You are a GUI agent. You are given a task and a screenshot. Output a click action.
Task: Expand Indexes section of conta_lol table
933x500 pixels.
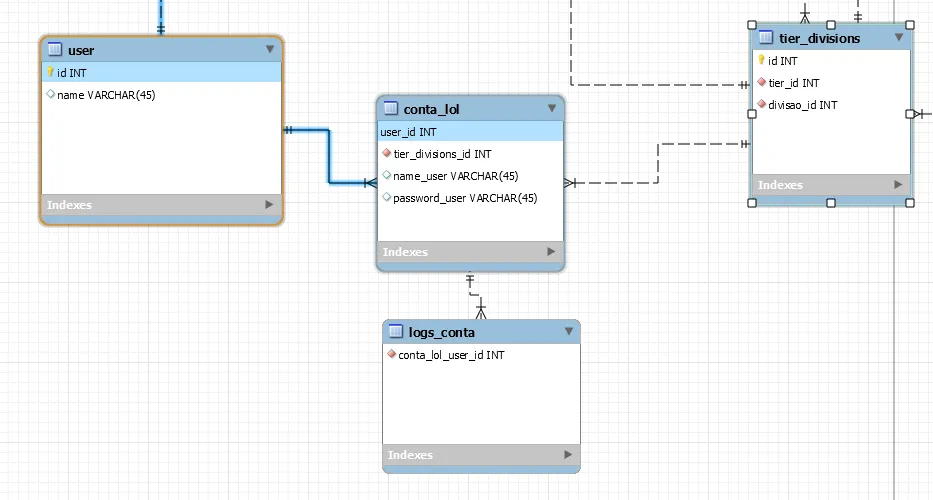tap(551, 252)
